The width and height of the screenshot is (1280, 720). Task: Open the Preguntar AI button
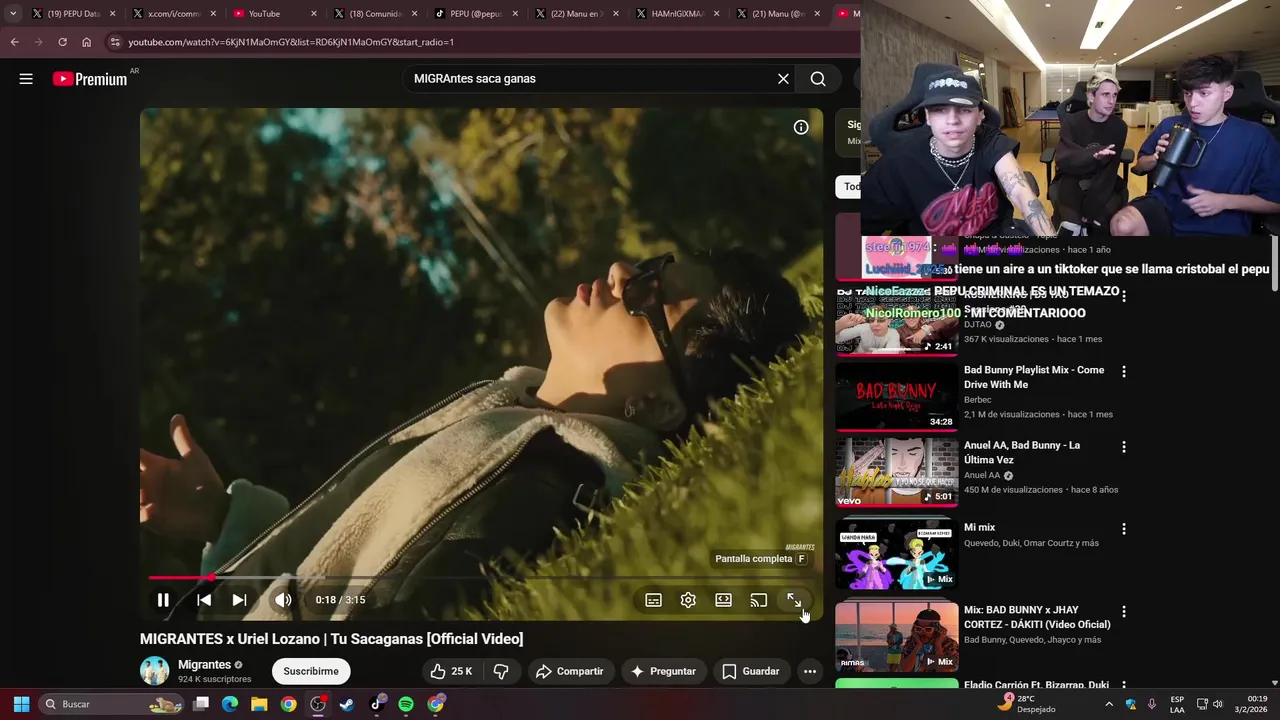[663, 671]
